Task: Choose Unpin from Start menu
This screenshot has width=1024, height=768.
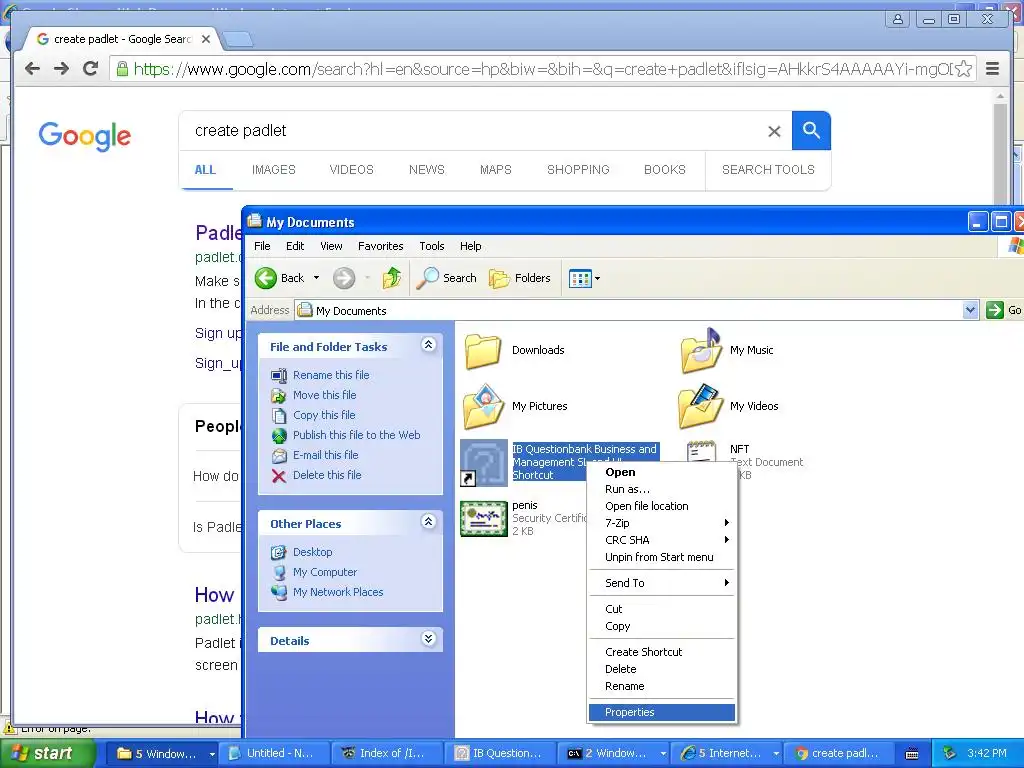Action: click(662, 557)
